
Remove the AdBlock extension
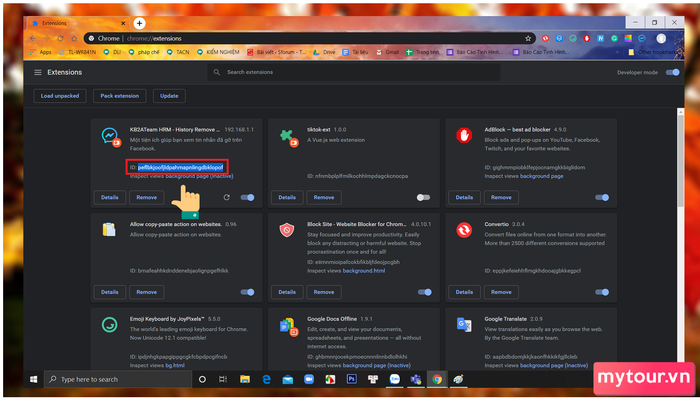tap(501, 197)
